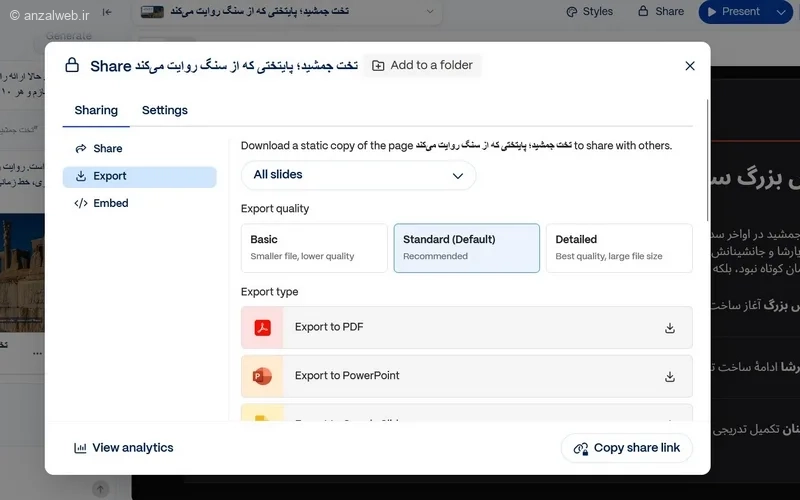The image size is (800, 500).
Task: Click the Export to PDF row
Action: [466, 328]
